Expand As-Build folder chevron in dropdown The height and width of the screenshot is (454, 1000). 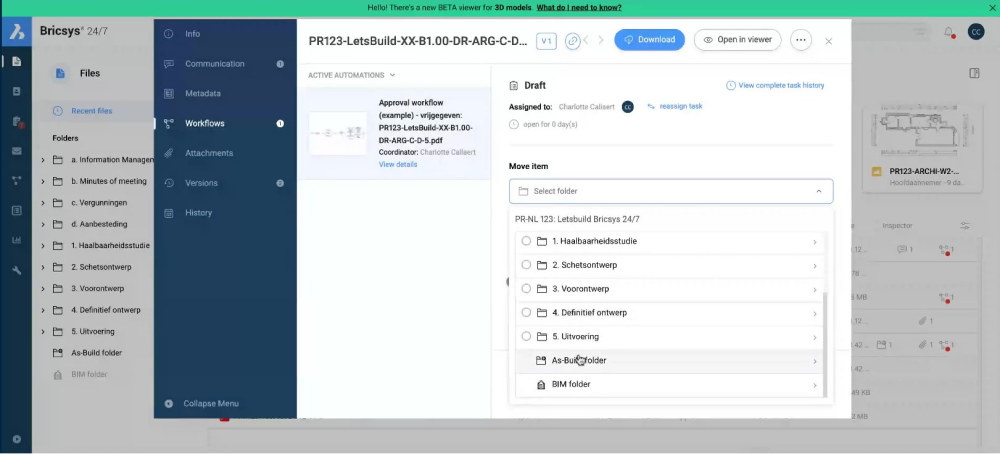(814, 362)
